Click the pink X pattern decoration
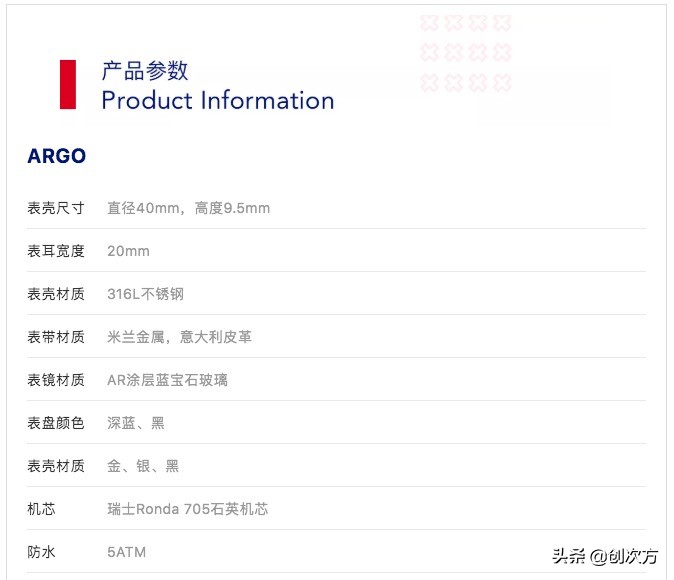Screen dimensions: 674x580 click(x=466, y=52)
